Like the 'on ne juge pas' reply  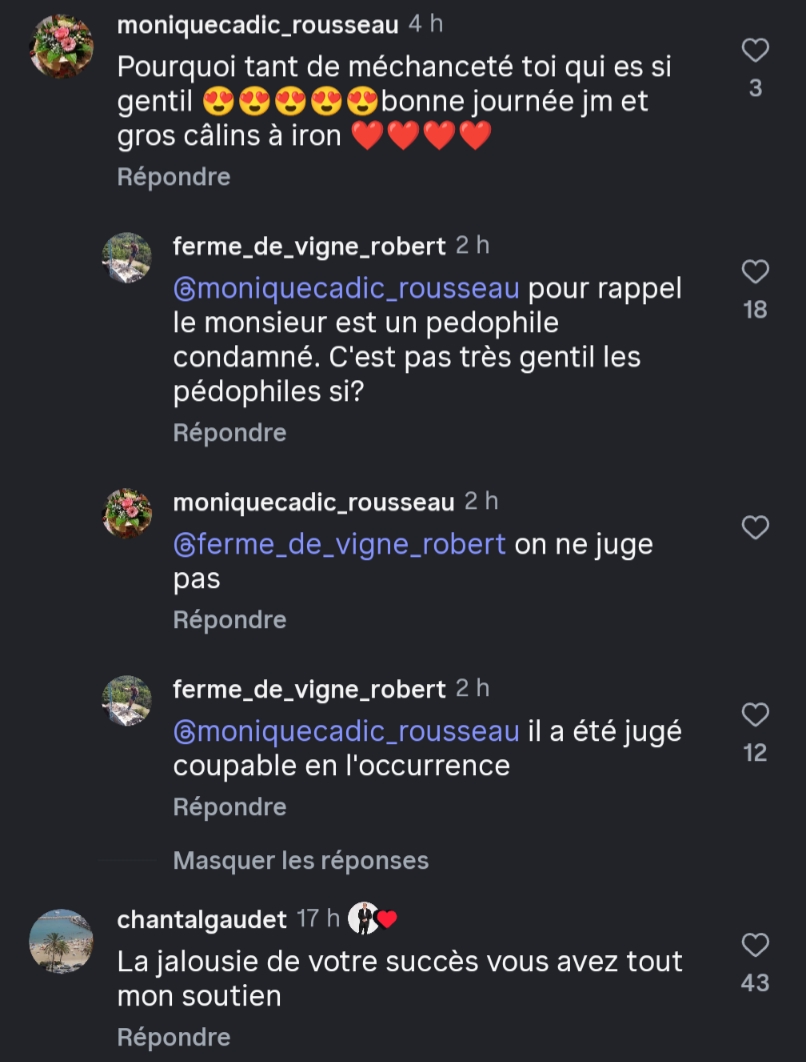click(755, 527)
